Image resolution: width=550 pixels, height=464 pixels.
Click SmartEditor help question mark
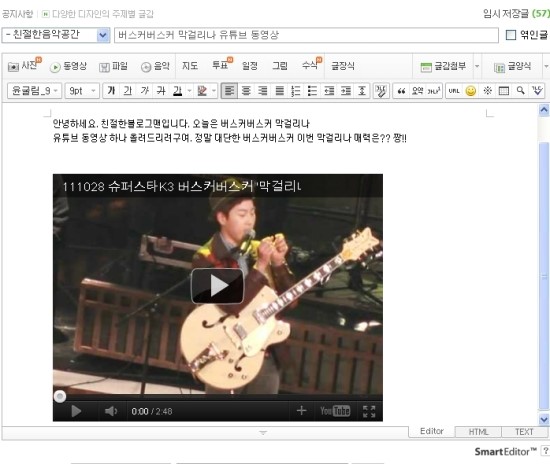546,451
